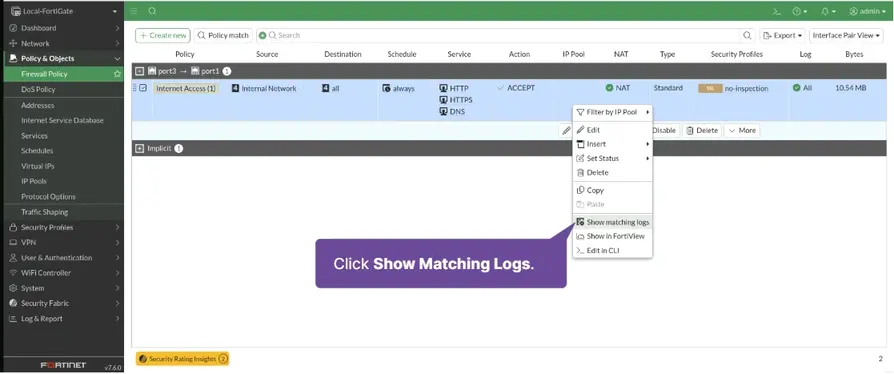Image resolution: width=894 pixels, height=374 pixels.
Task: Expand the Implicit policy section
Action: (139, 148)
